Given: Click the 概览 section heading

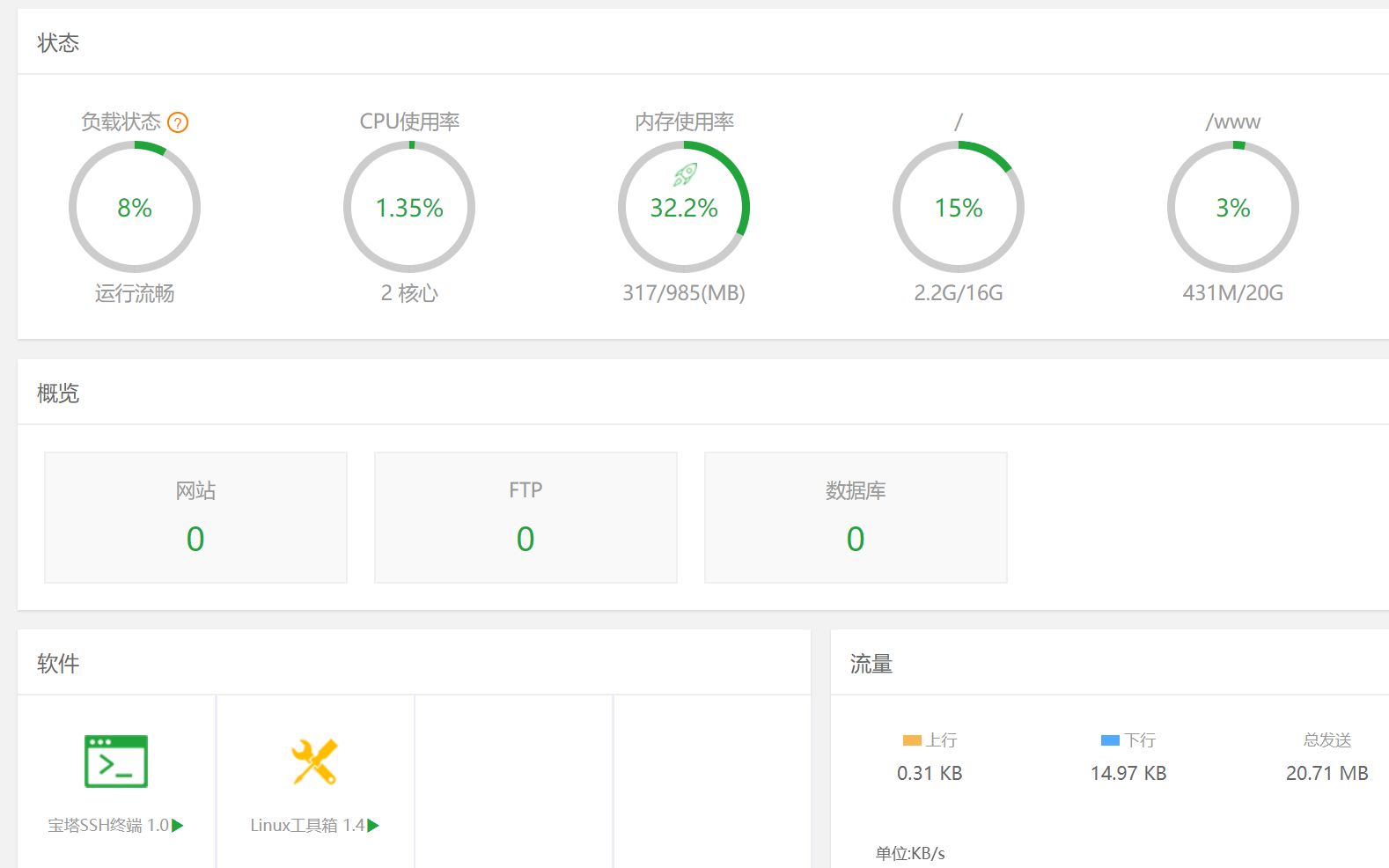Looking at the screenshot, I should pyautogui.click(x=58, y=394).
